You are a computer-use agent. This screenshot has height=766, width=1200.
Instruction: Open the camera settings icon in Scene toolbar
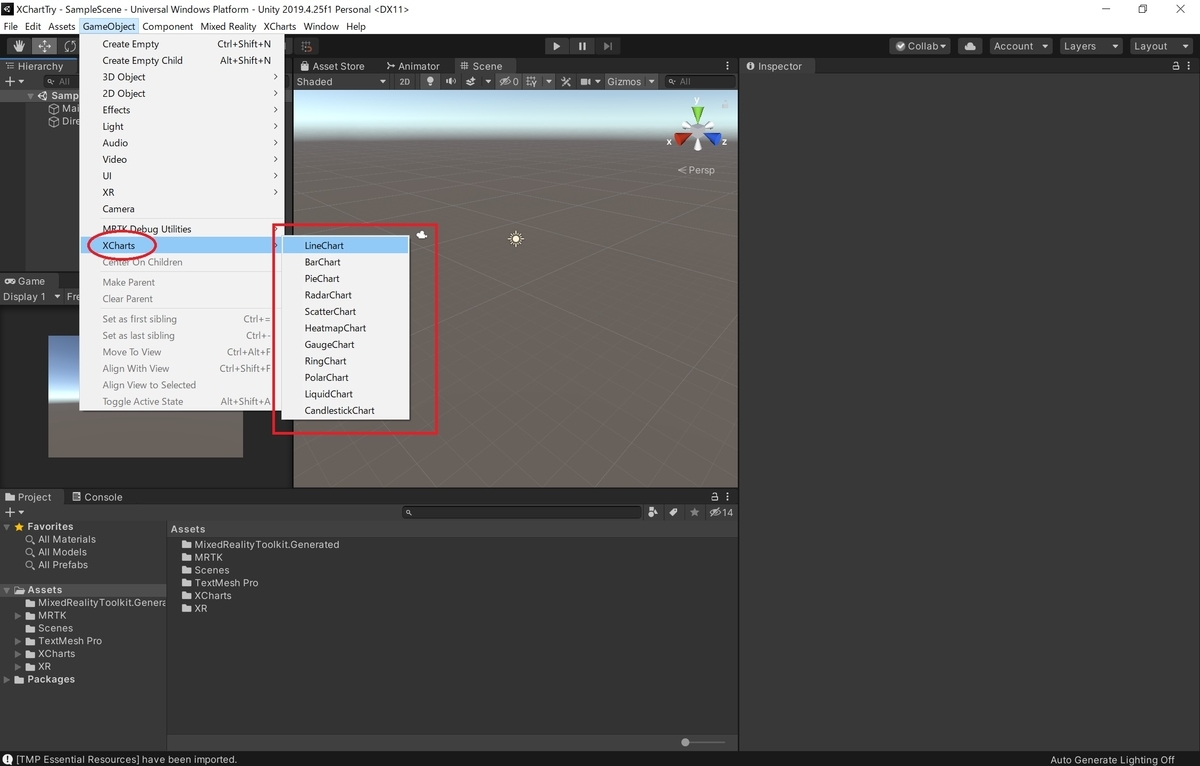(x=588, y=81)
